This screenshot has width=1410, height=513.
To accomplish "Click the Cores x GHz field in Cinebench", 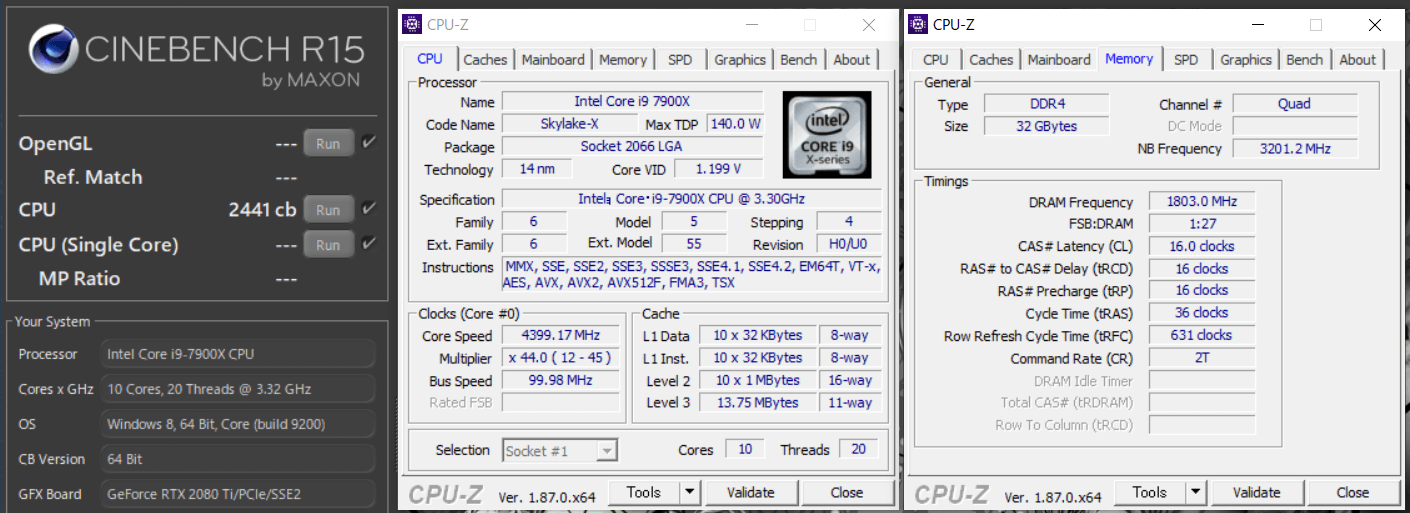I will [x=238, y=389].
